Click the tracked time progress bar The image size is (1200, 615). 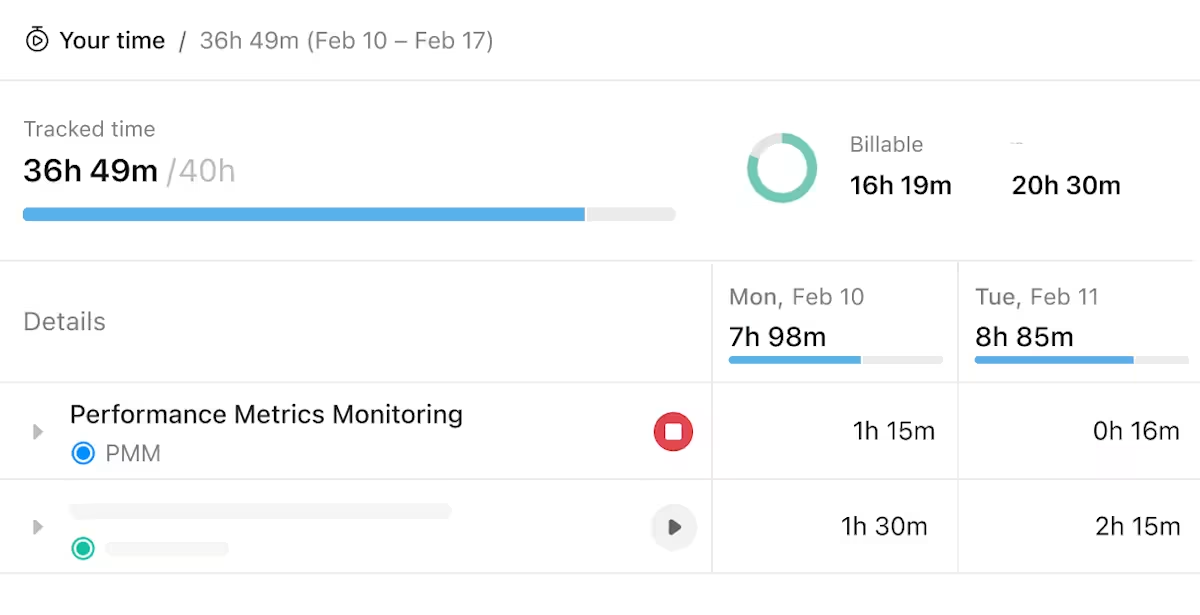pyautogui.click(x=348, y=214)
